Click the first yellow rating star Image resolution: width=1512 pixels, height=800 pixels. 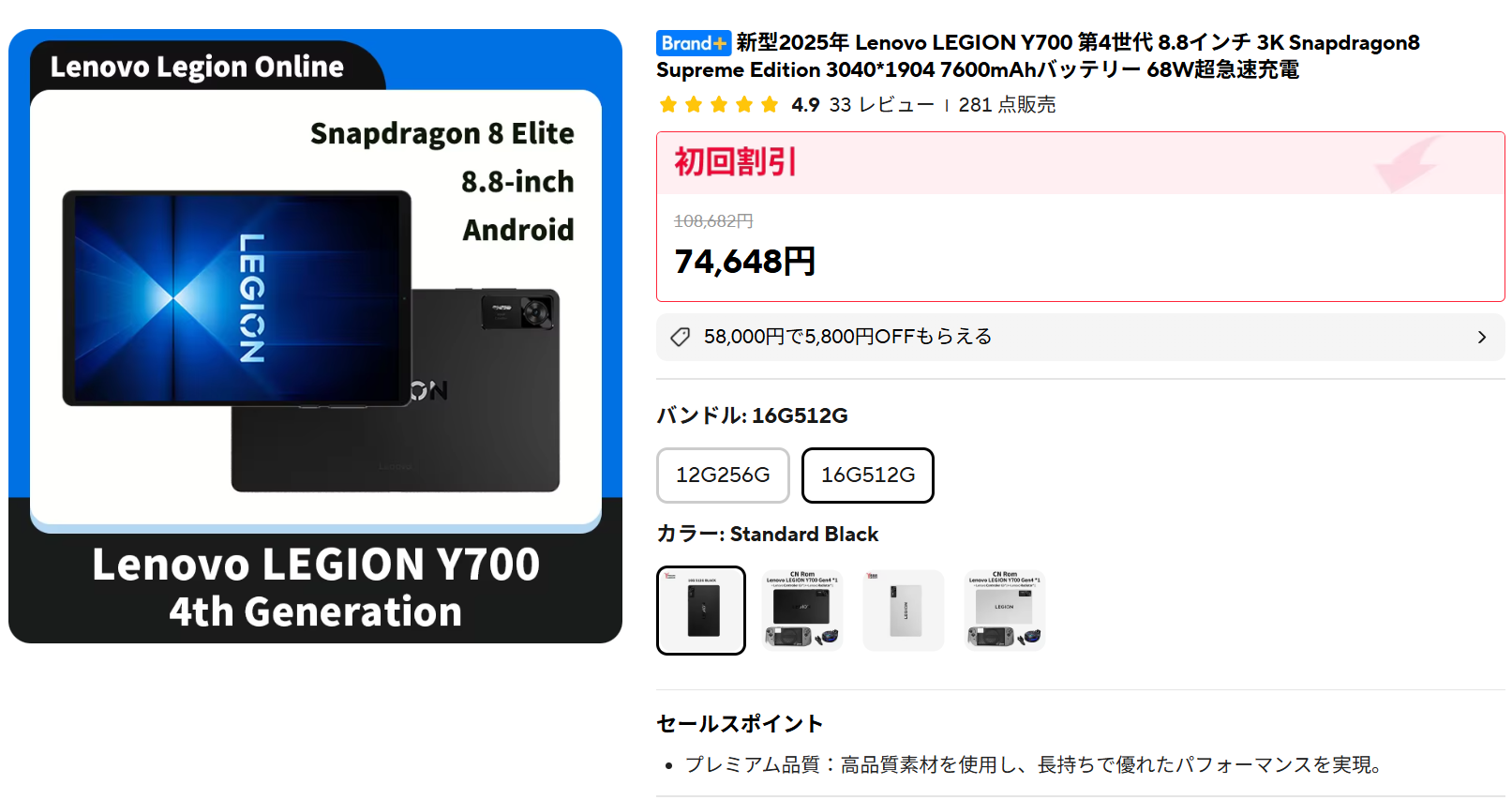(668, 104)
